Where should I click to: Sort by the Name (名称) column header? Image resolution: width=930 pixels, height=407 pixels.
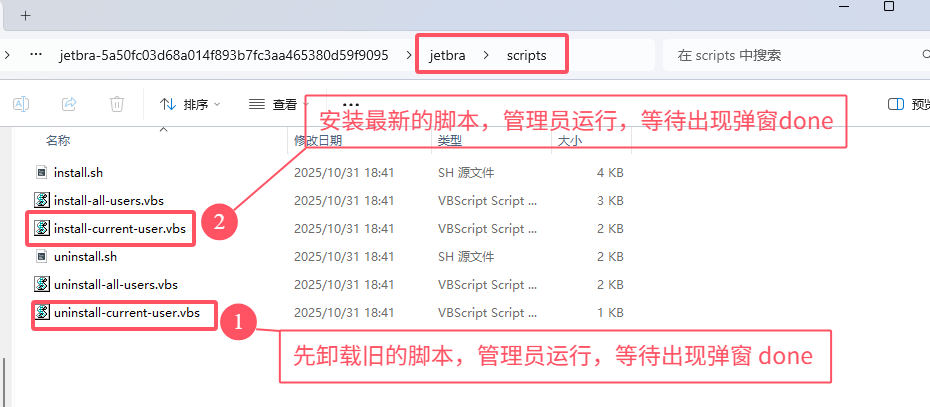coord(58,141)
